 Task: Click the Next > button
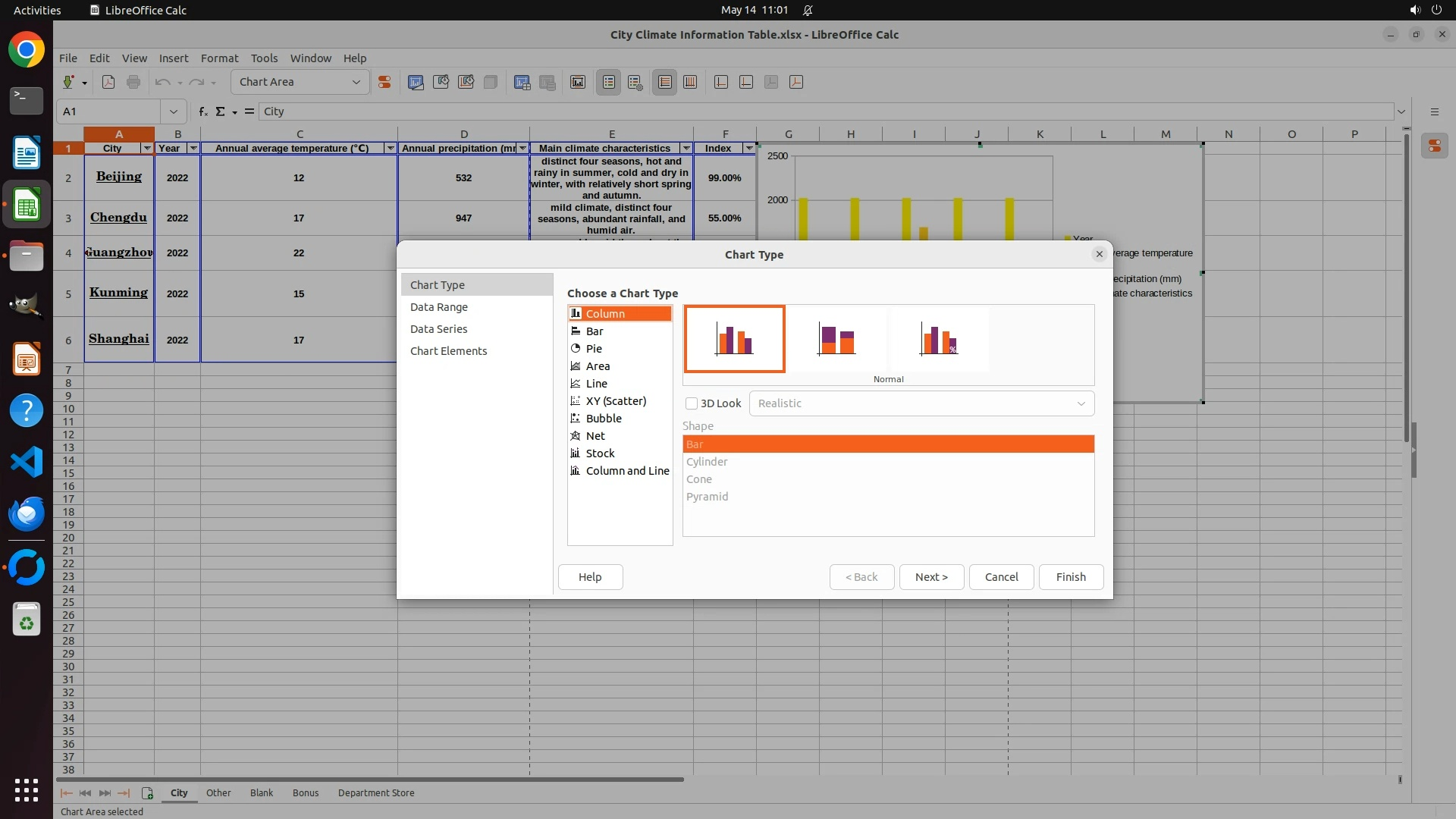(x=931, y=577)
